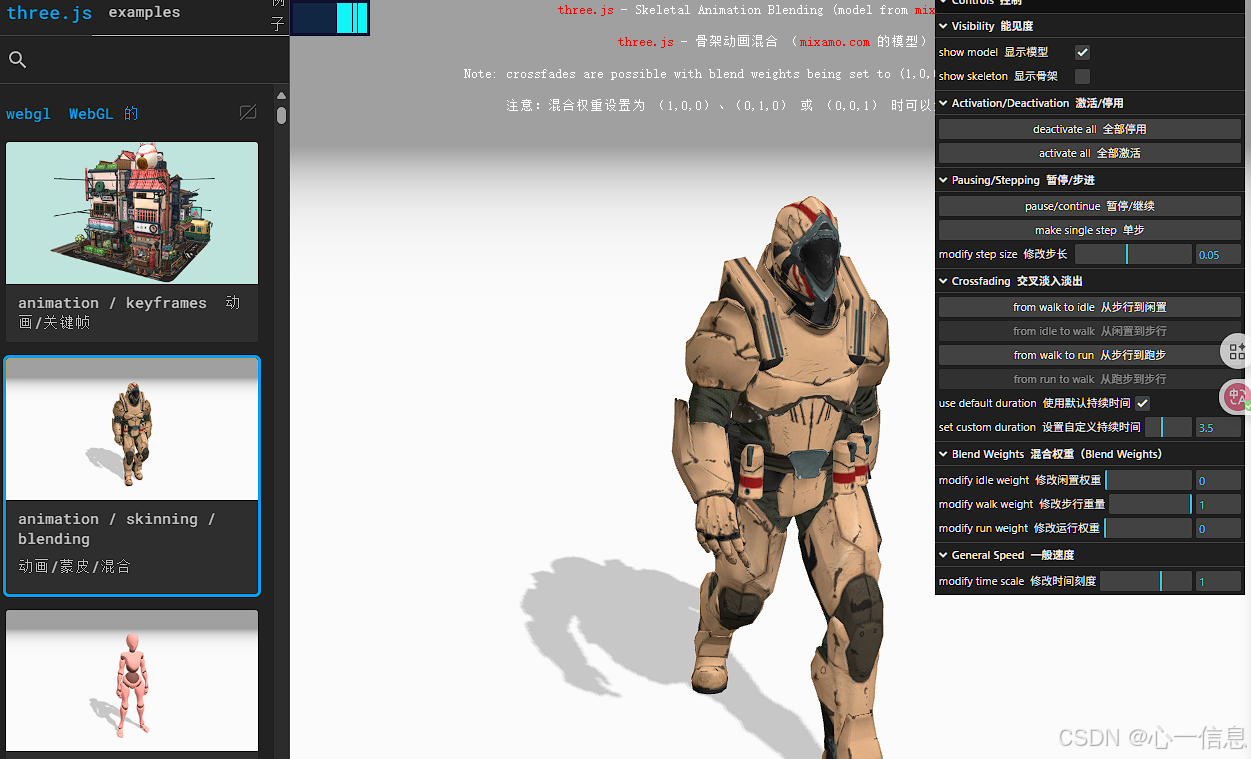Open the pink mannequin example thumbnail
The height and width of the screenshot is (759, 1251).
tap(132, 681)
